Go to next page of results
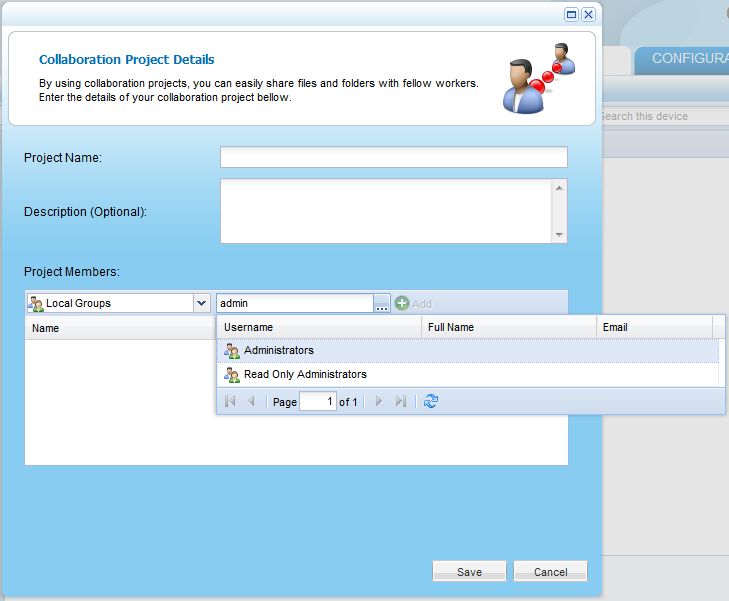 pos(378,401)
